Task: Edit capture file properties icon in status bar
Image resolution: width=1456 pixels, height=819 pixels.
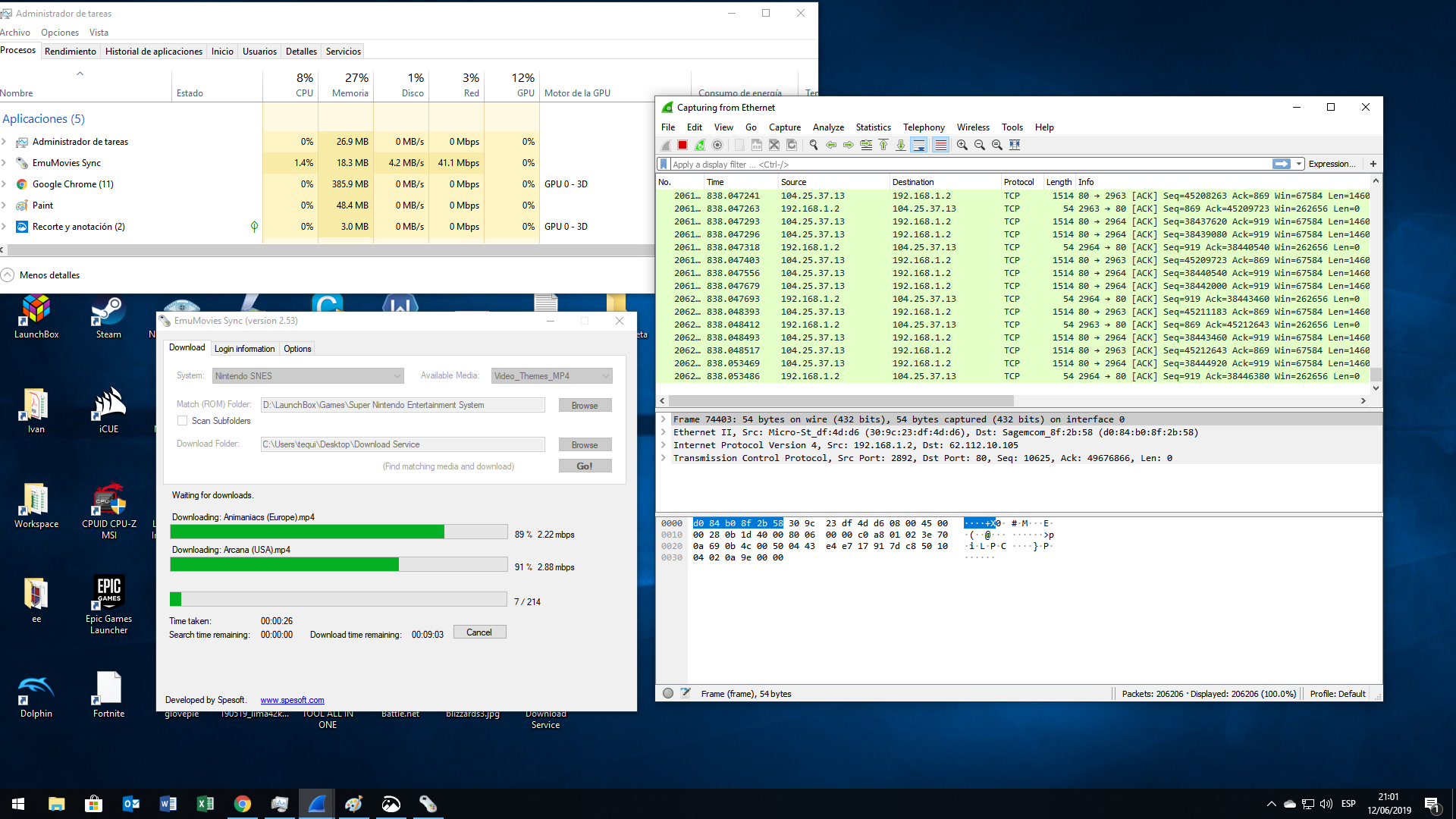Action: 686,693
